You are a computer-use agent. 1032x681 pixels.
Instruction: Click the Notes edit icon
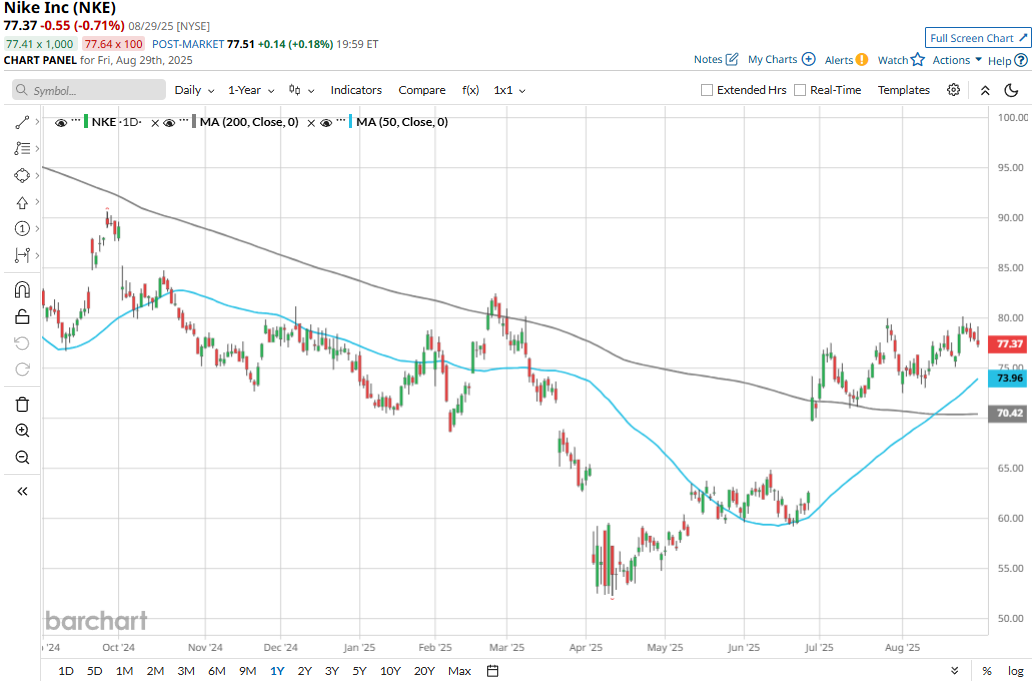pyautogui.click(x=732, y=59)
